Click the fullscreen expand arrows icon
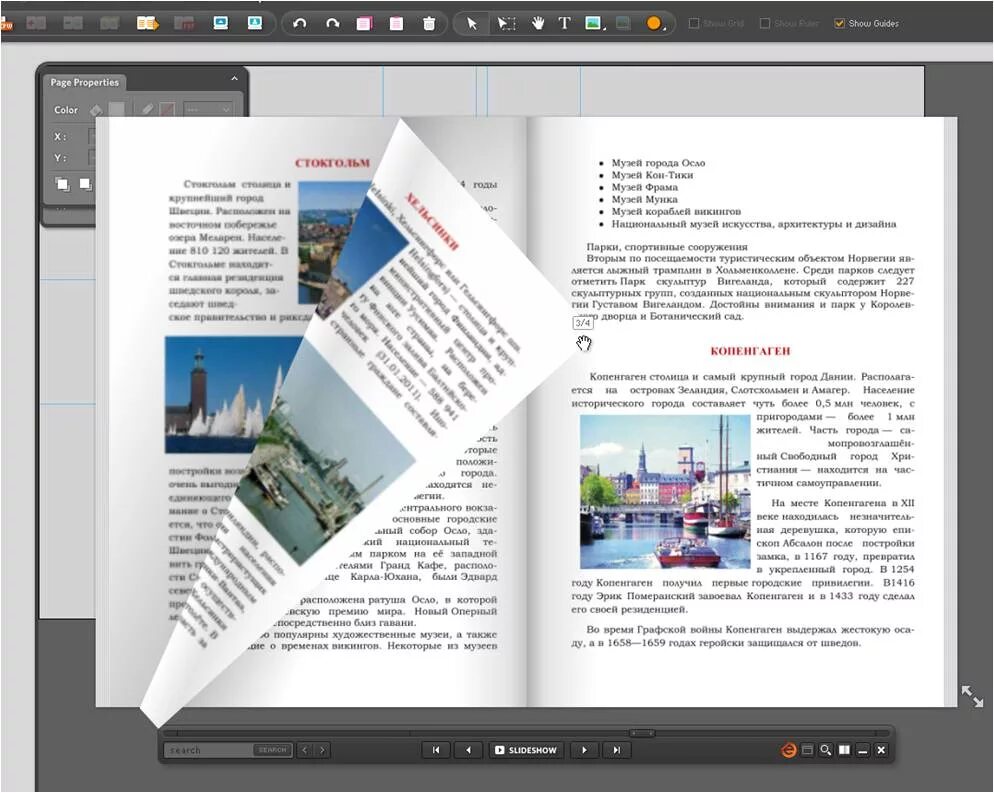Viewport: 994px width, 793px height. pos(972,696)
